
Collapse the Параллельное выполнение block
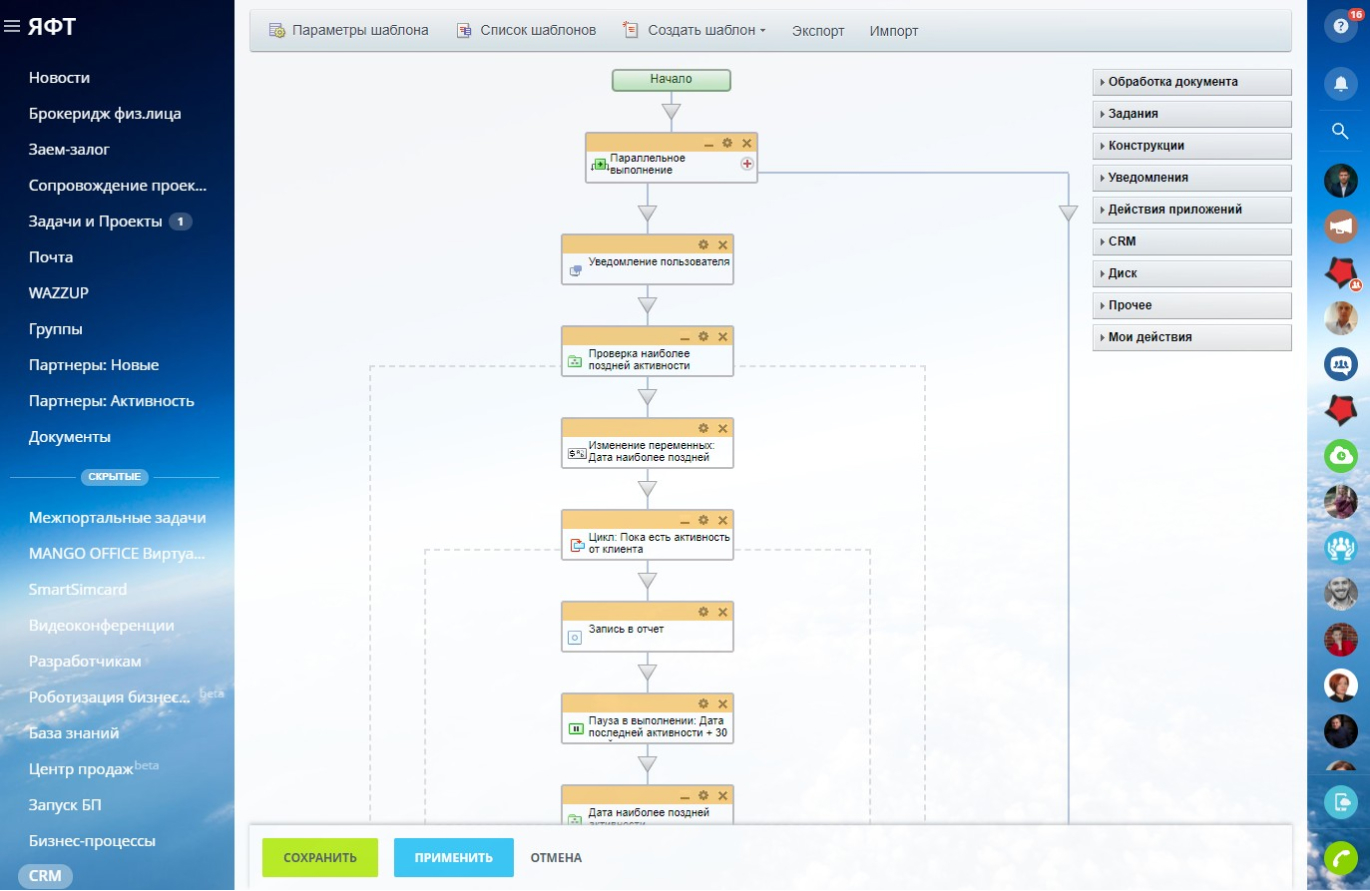click(x=709, y=144)
